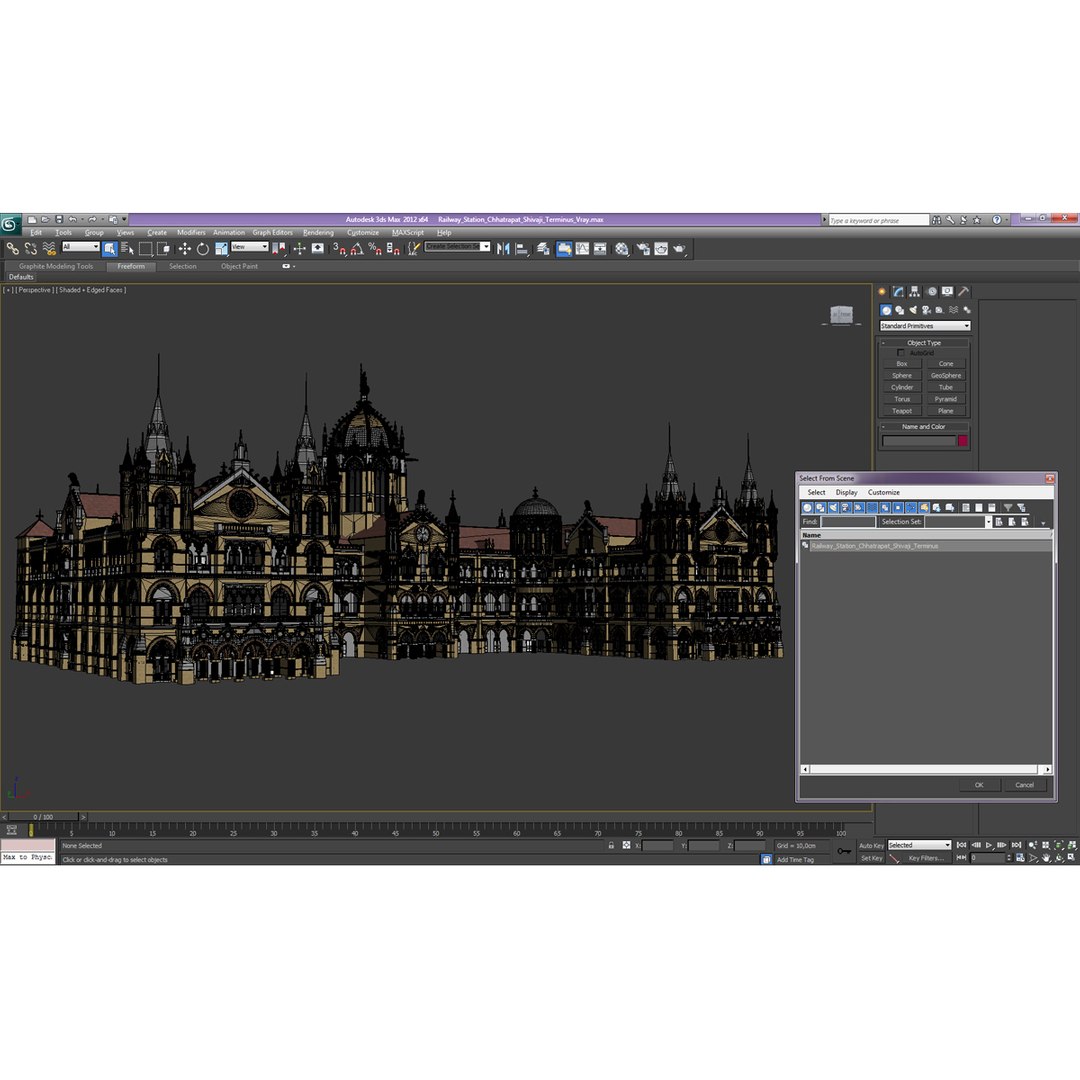Click the Select Object arrow tool

tap(110, 249)
